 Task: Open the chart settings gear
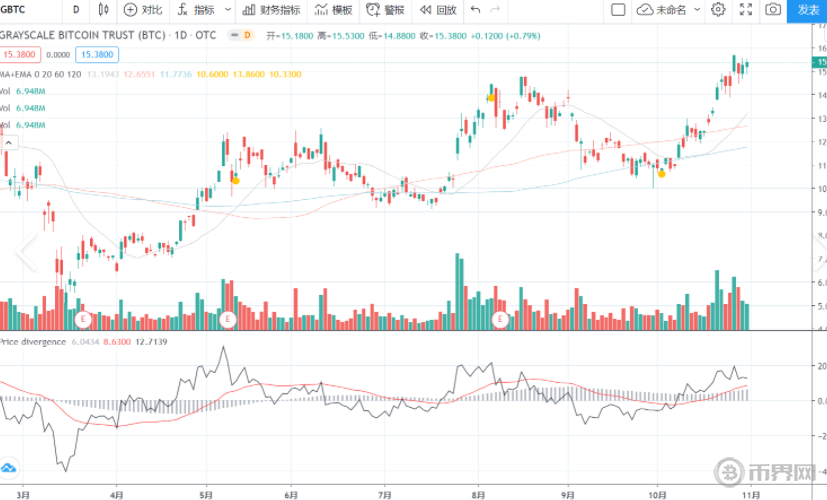pos(718,10)
